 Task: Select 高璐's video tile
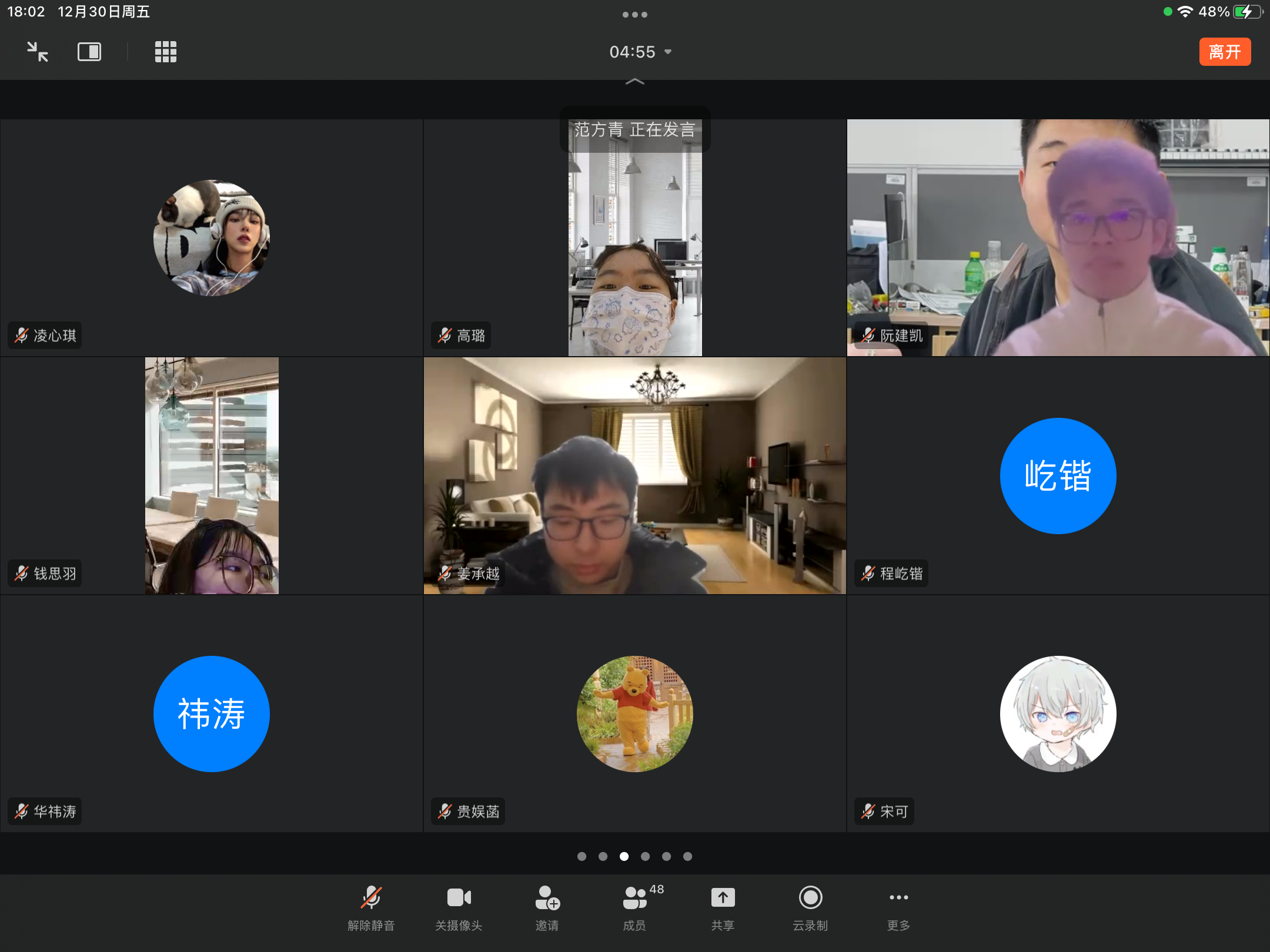635,238
